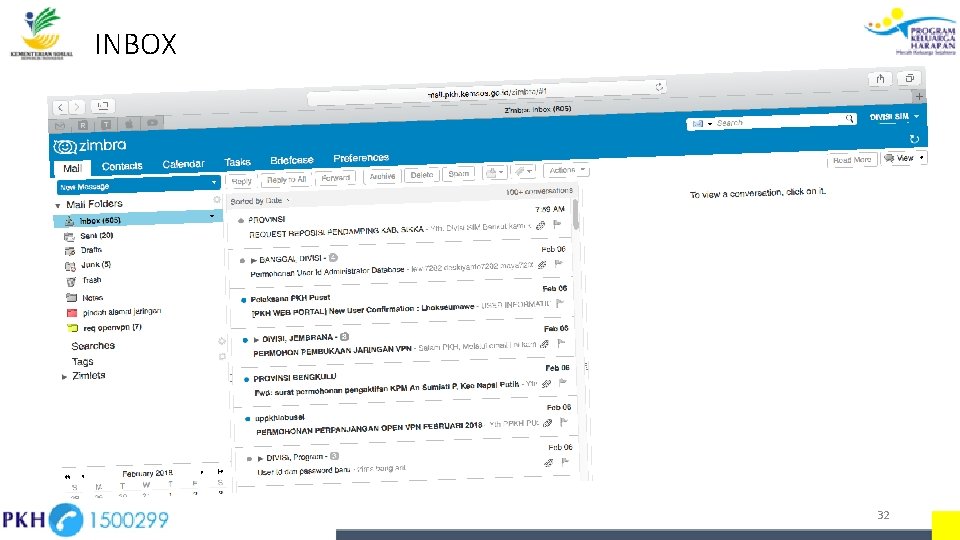Open a new browser tab
Image resolution: width=960 pixels, height=540 pixels.
click(919, 96)
